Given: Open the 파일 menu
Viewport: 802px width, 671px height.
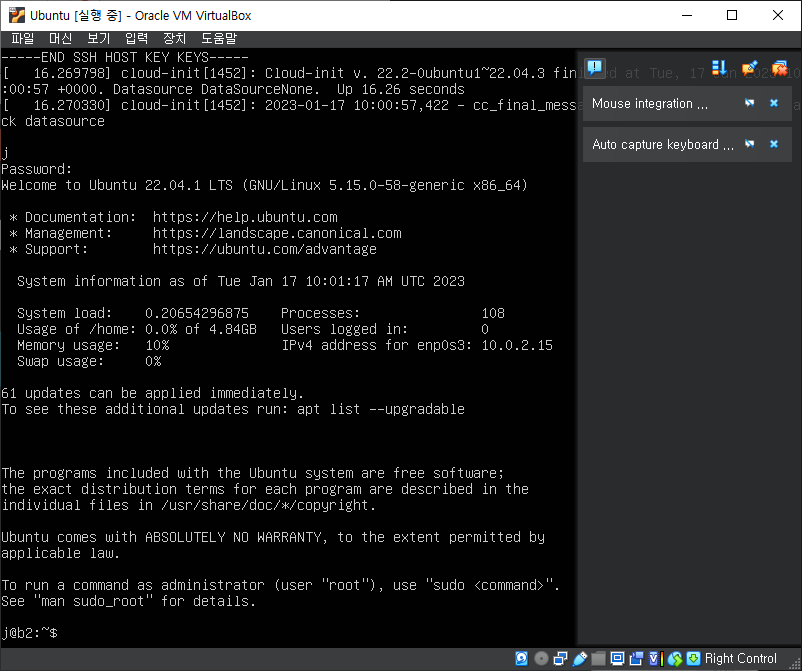Looking at the screenshot, I should (x=23, y=38).
